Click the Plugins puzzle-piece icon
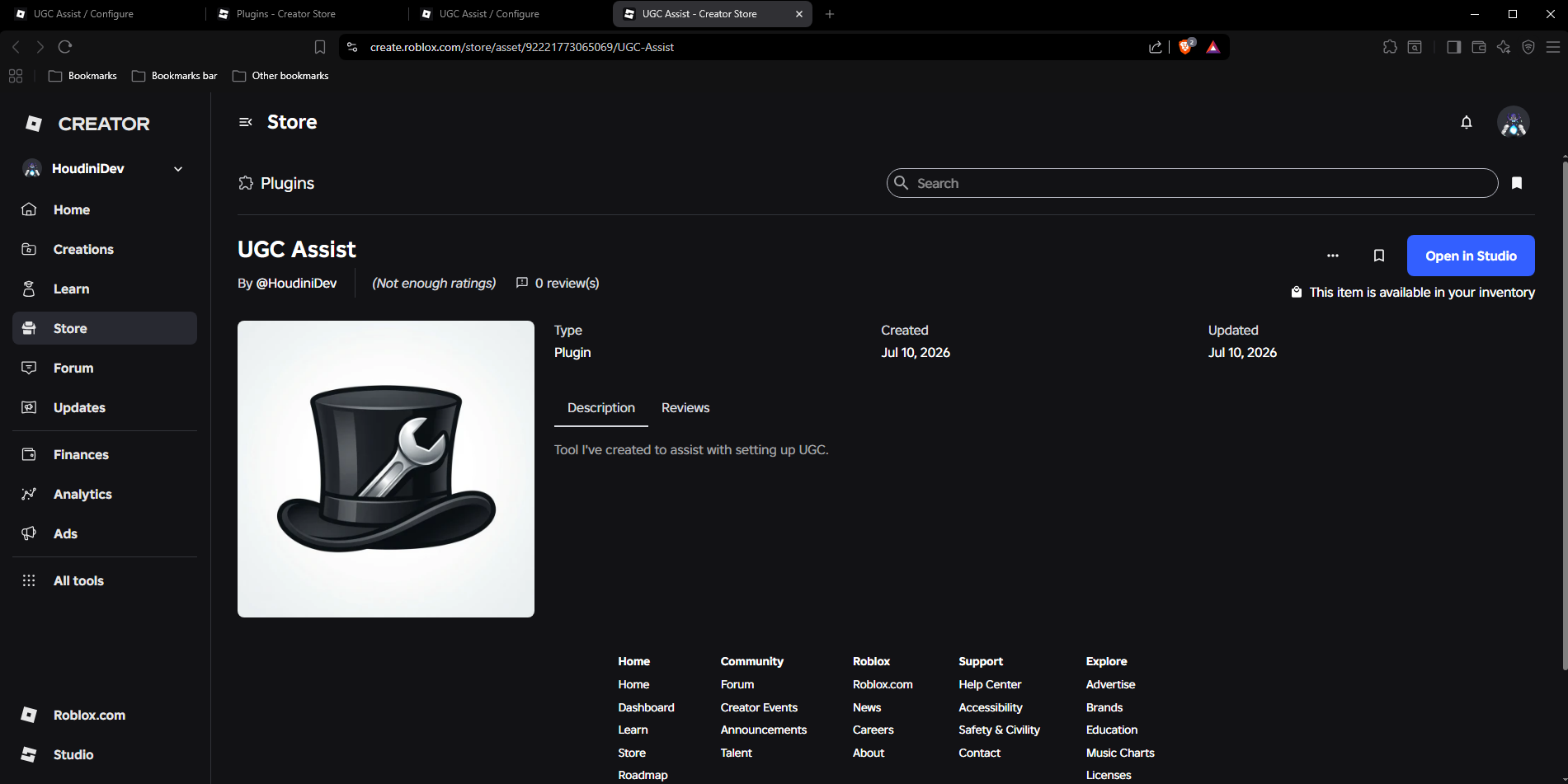This screenshot has width=1568, height=784. [246, 183]
